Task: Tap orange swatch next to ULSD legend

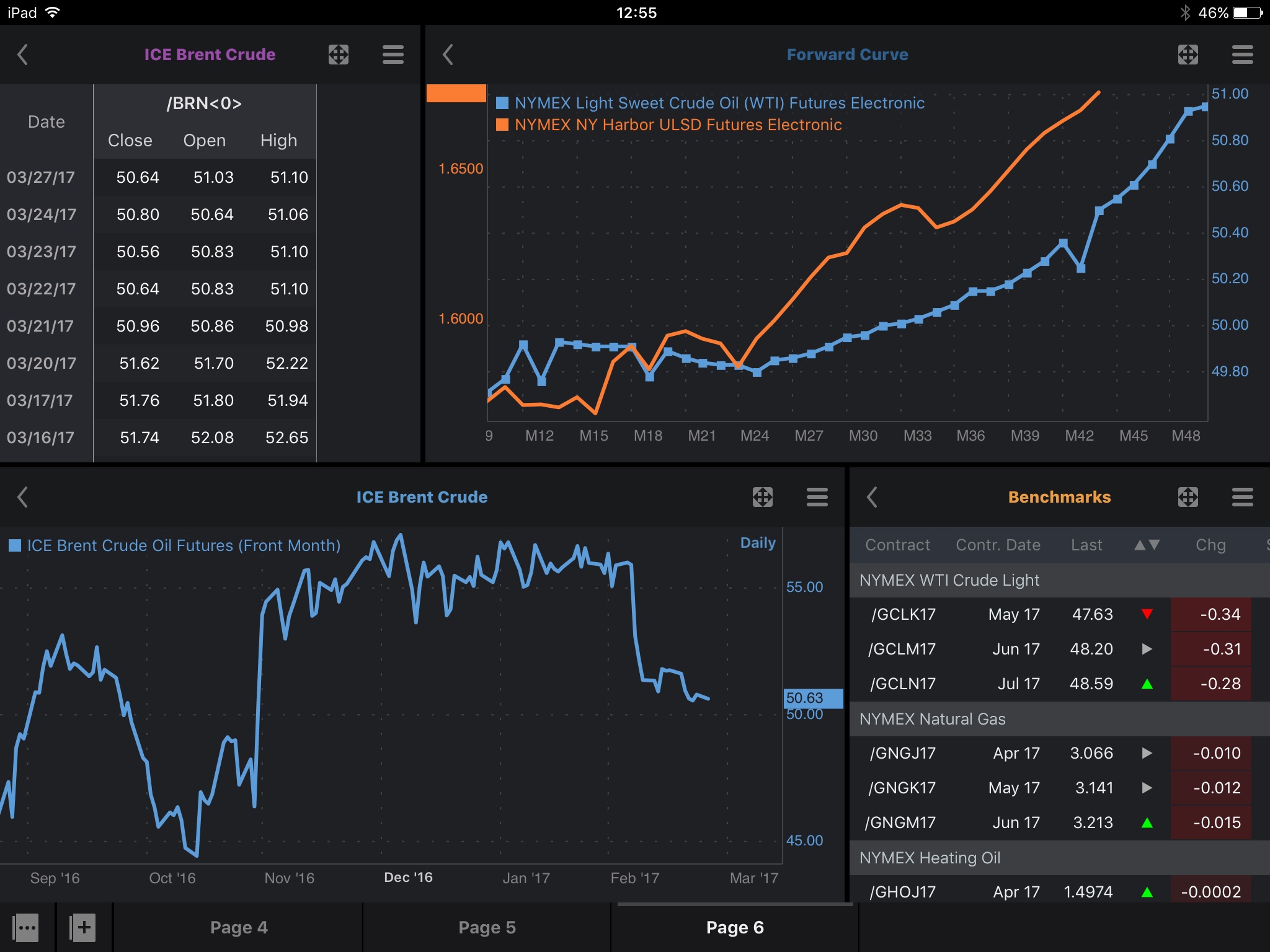Action: pos(502,125)
